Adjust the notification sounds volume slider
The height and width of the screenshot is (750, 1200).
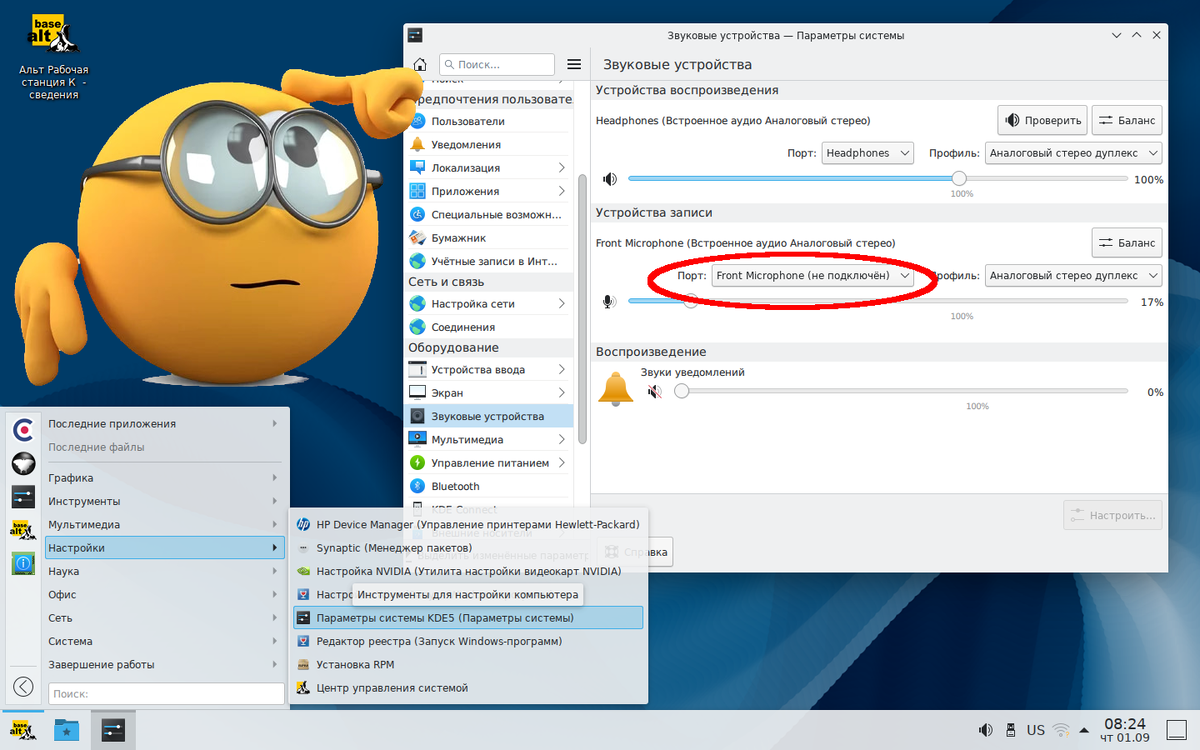(681, 392)
